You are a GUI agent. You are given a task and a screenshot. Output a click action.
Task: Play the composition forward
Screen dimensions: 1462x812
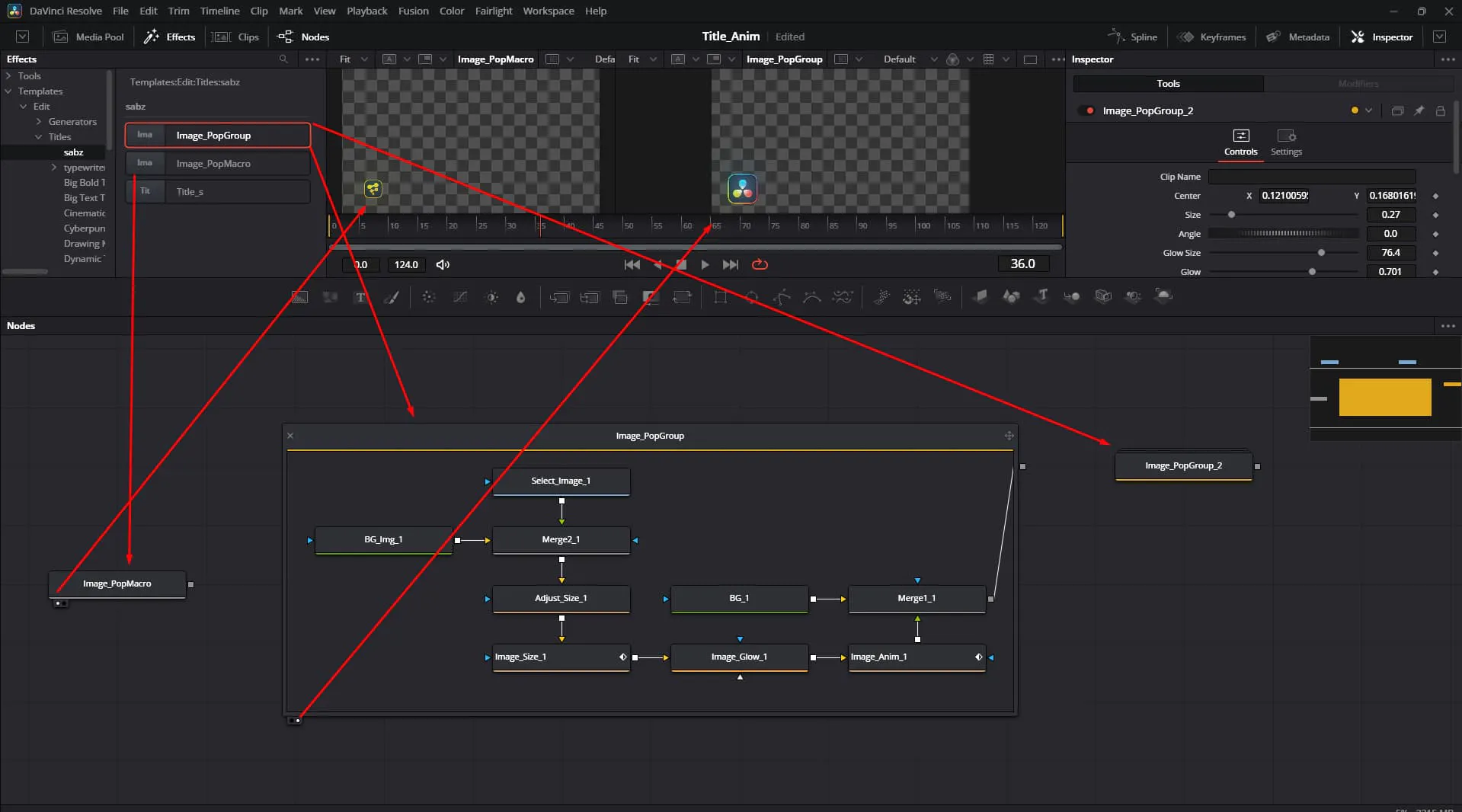pos(705,264)
